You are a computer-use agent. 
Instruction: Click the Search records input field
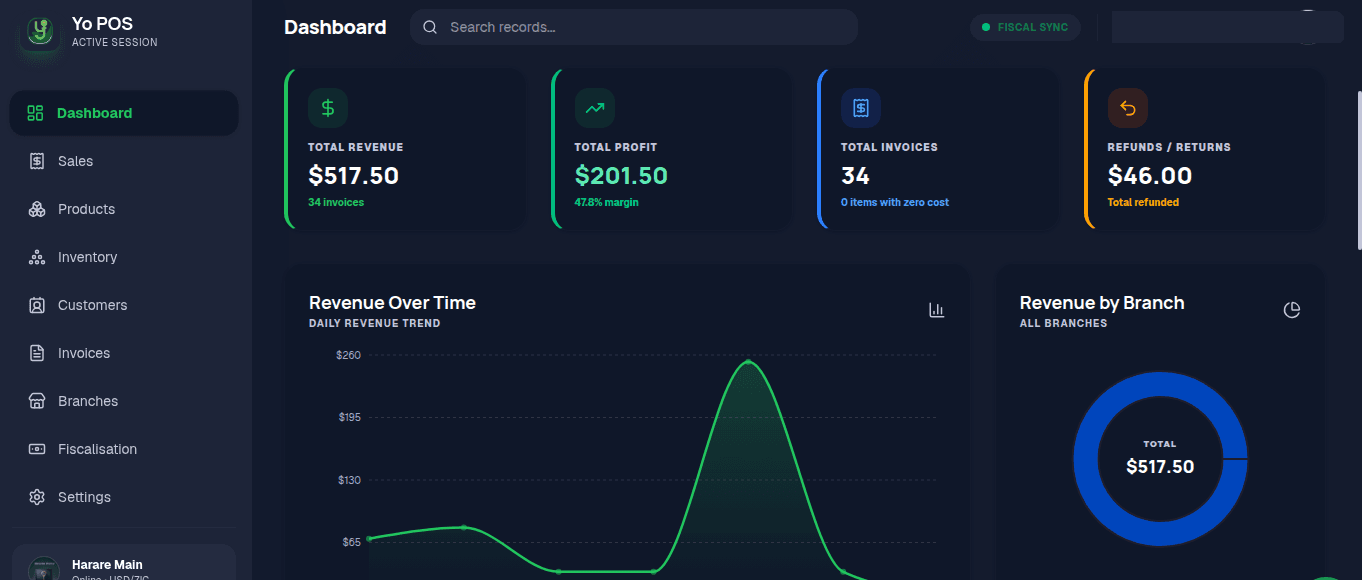coord(634,27)
